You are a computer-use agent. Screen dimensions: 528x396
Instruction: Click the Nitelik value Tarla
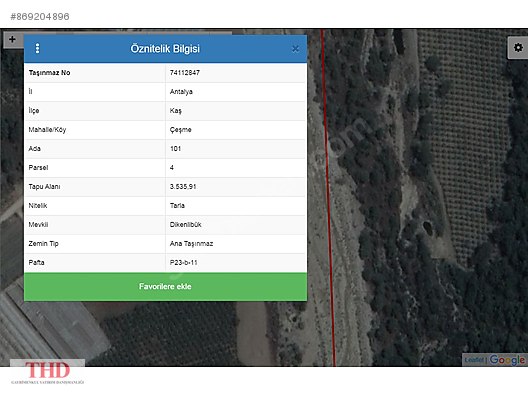177,205
